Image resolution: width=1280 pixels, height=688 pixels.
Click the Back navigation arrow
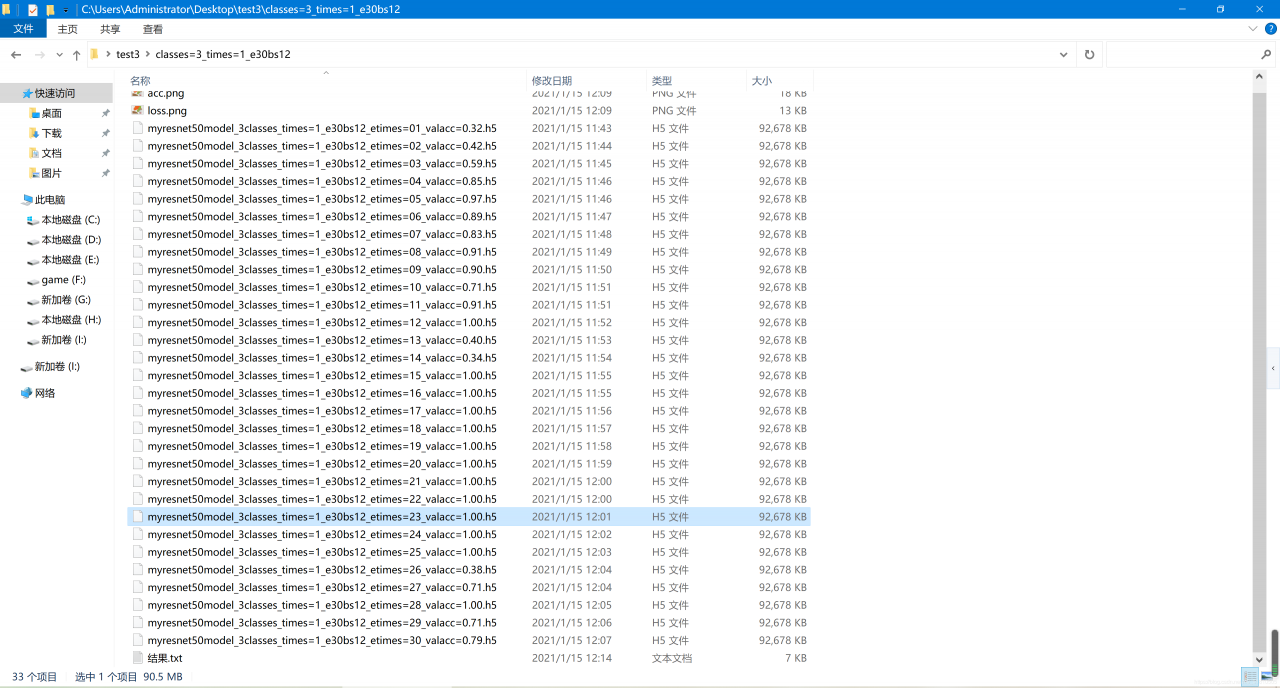coord(16,55)
